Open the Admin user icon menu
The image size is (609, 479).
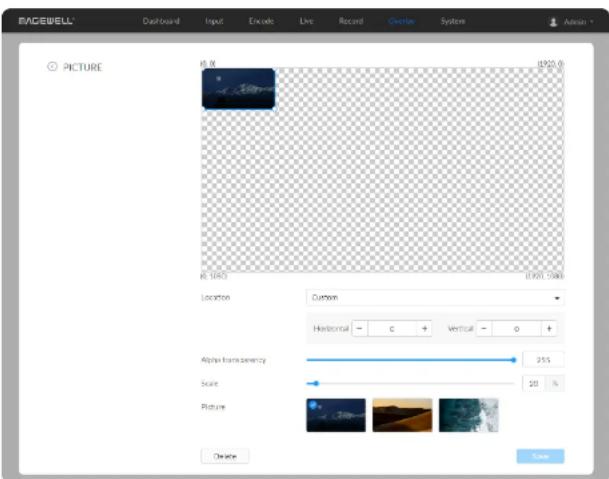553,22
